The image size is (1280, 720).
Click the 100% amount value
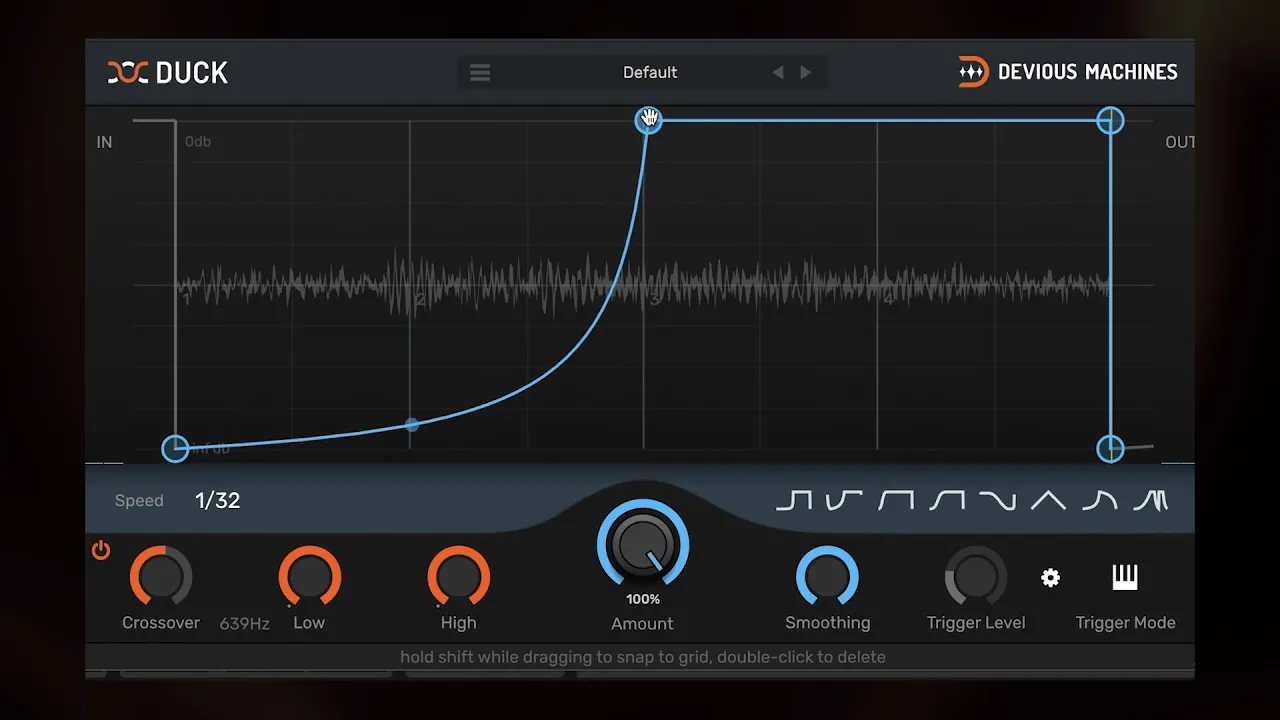click(x=643, y=599)
